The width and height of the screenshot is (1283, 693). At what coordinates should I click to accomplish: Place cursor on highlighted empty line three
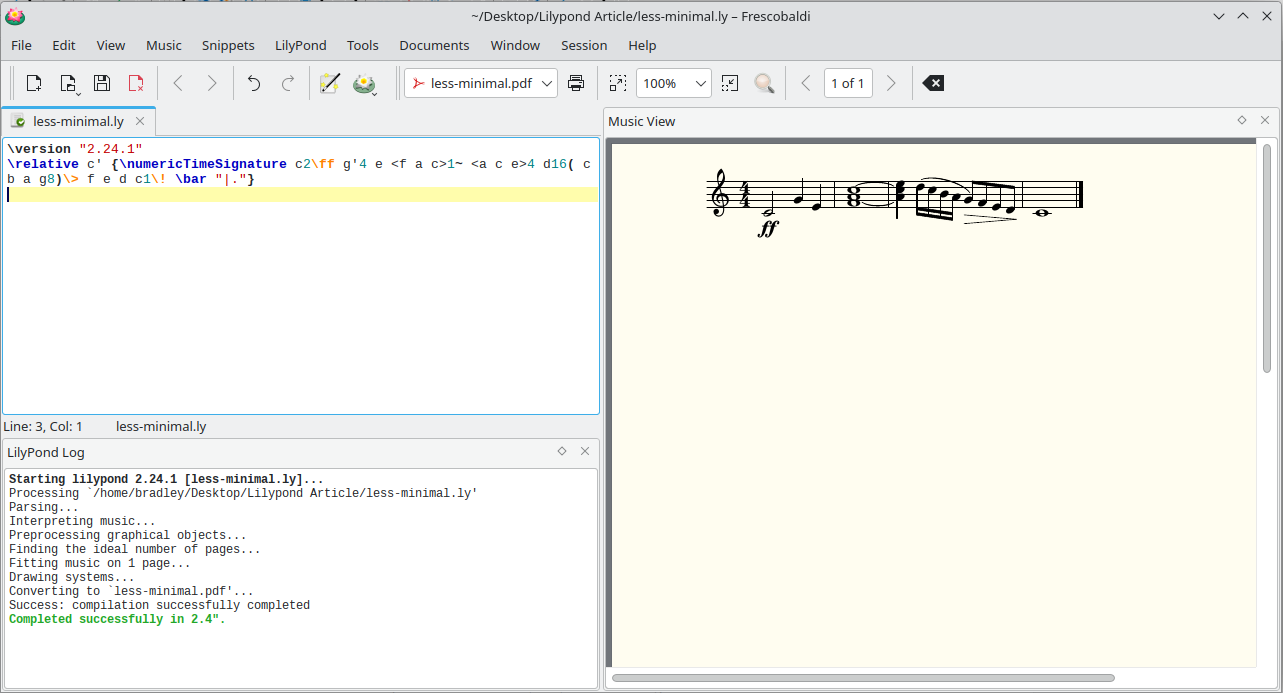pos(302,194)
